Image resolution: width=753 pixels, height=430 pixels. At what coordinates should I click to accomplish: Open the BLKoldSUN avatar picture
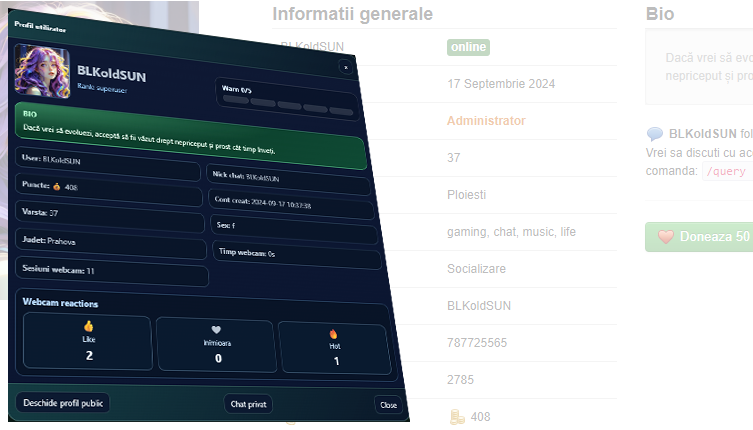pyautogui.click(x=42, y=71)
